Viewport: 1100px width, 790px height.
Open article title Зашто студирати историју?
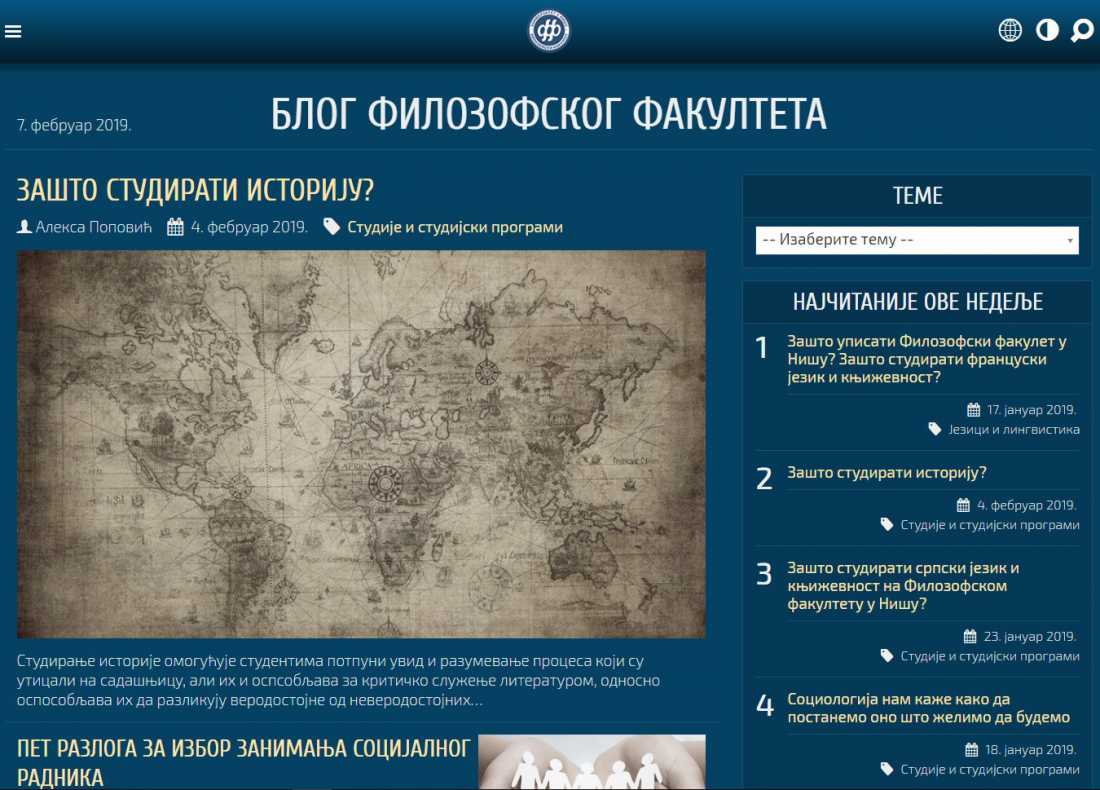pyautogui.click(x=195, y=191)
